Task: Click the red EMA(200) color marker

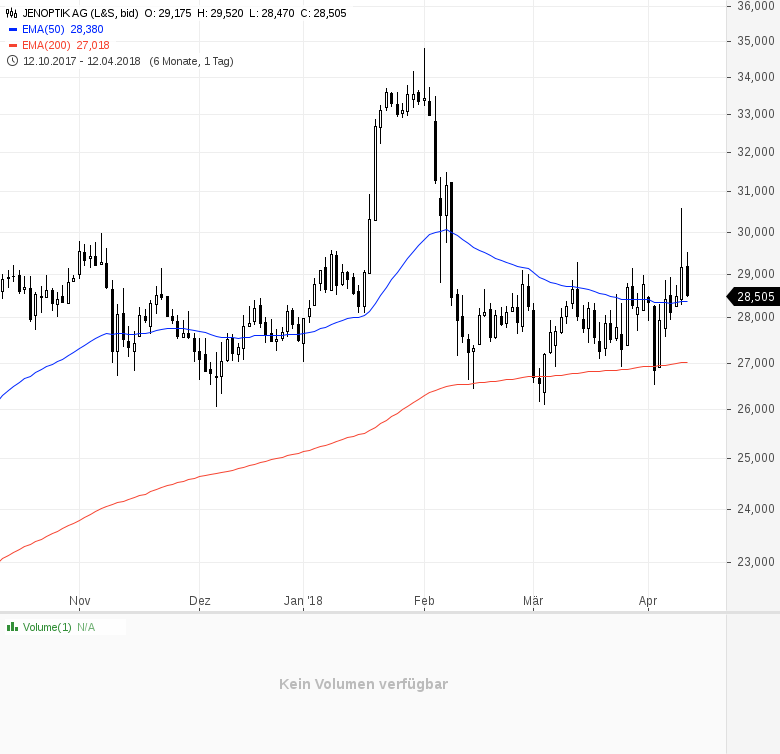Action: click(x=13, y=45)
